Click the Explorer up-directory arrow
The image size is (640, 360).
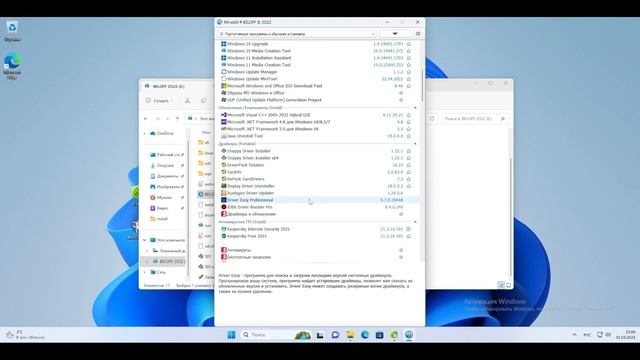pos(177,118)
